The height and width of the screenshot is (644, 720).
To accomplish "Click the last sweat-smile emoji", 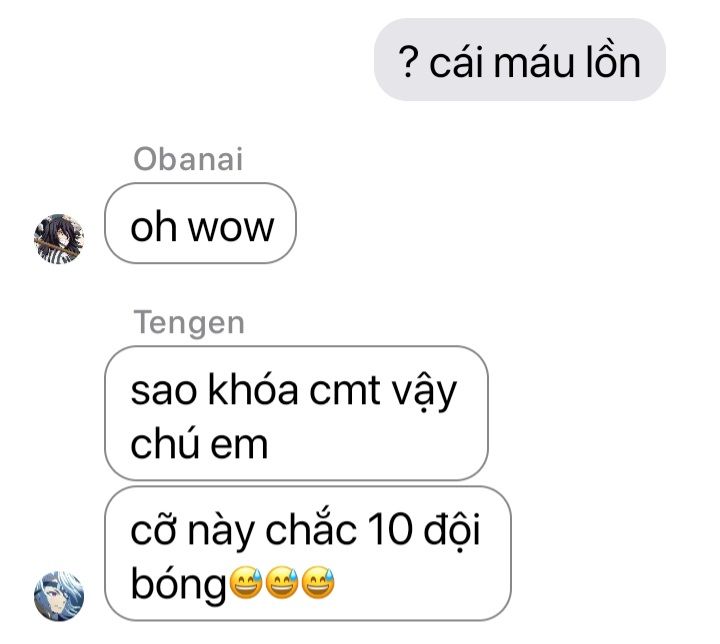I will point(318,582).
